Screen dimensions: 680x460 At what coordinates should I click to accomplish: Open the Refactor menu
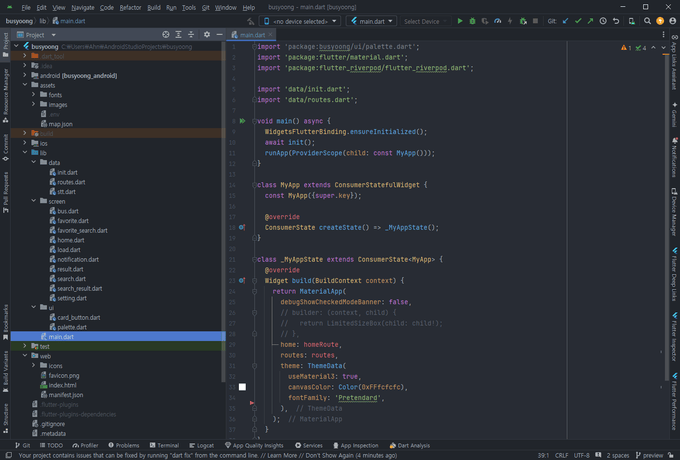tap(130, 7)
